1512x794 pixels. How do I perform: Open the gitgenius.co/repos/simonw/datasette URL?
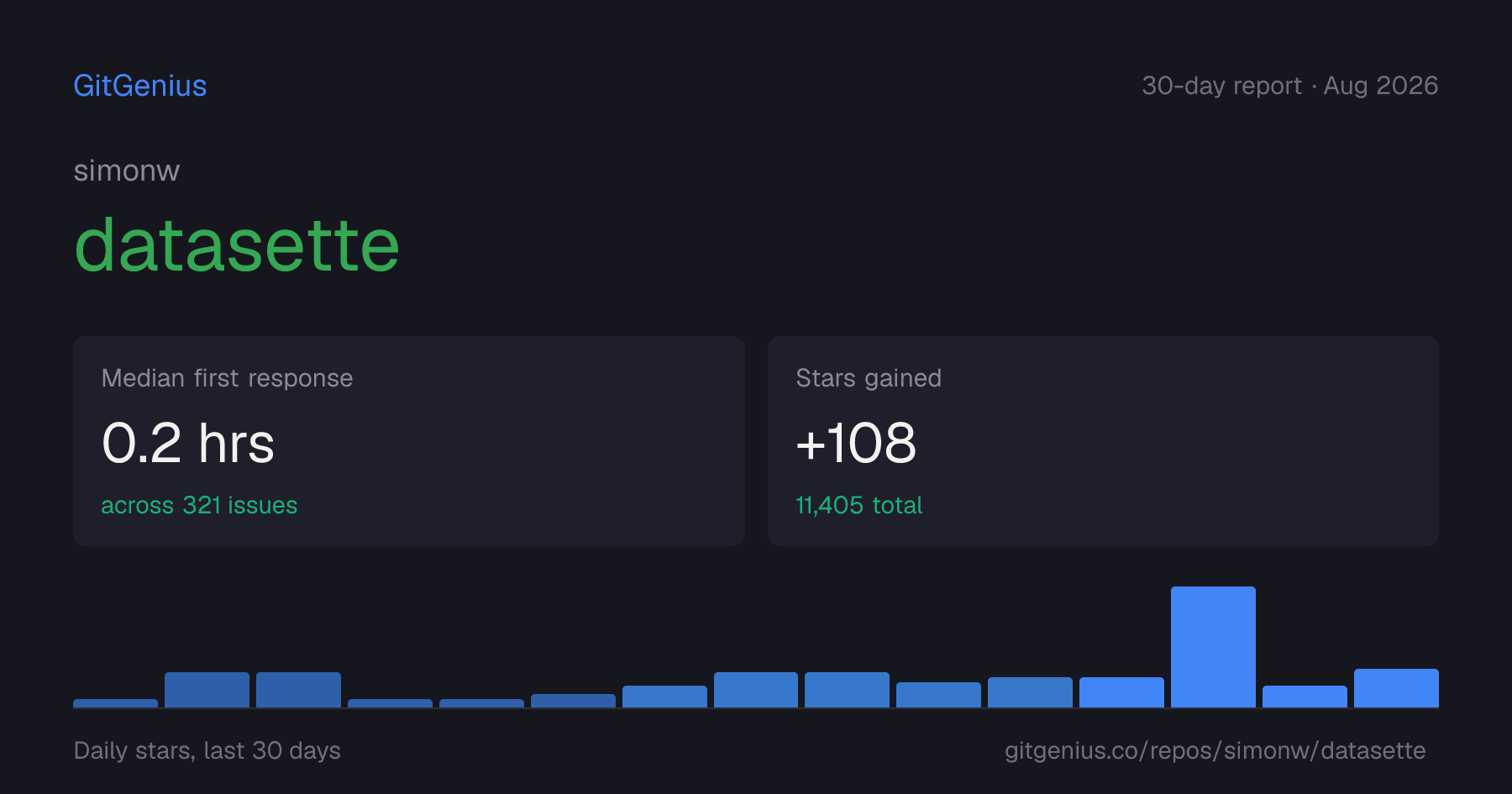(x=1215, y=750)
